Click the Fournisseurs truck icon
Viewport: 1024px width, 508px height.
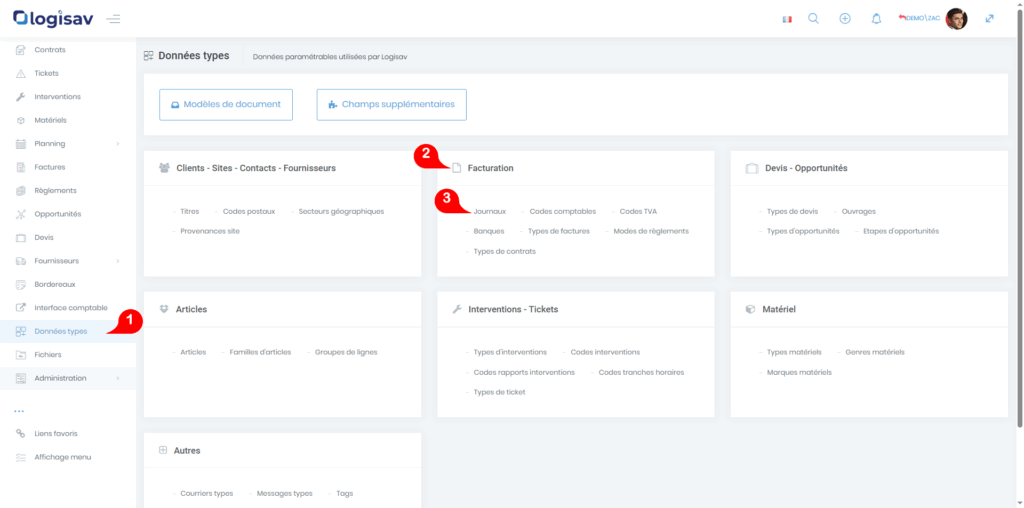click(20, 261)
